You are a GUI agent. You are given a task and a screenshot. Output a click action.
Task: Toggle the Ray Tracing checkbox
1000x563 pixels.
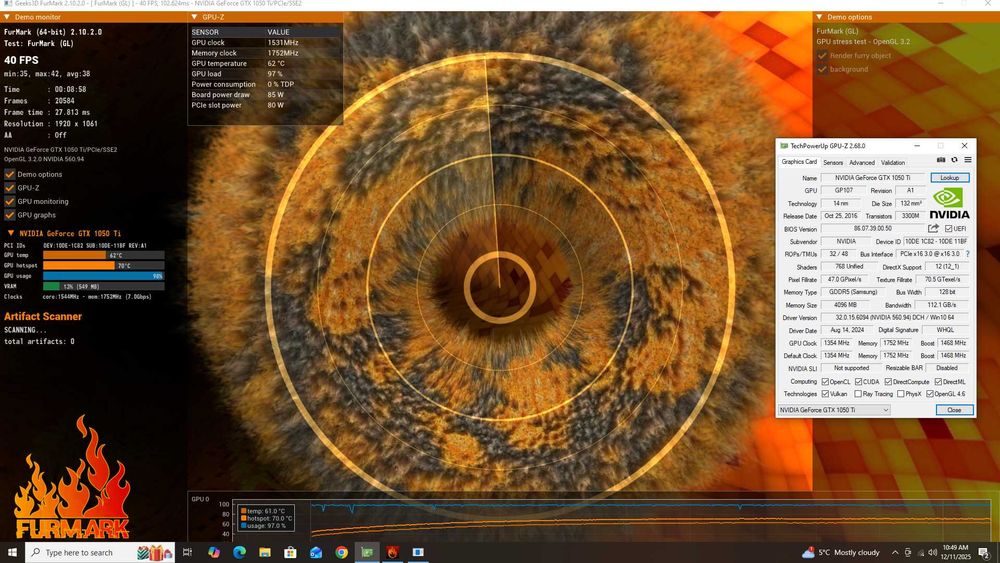click(858, 394)
